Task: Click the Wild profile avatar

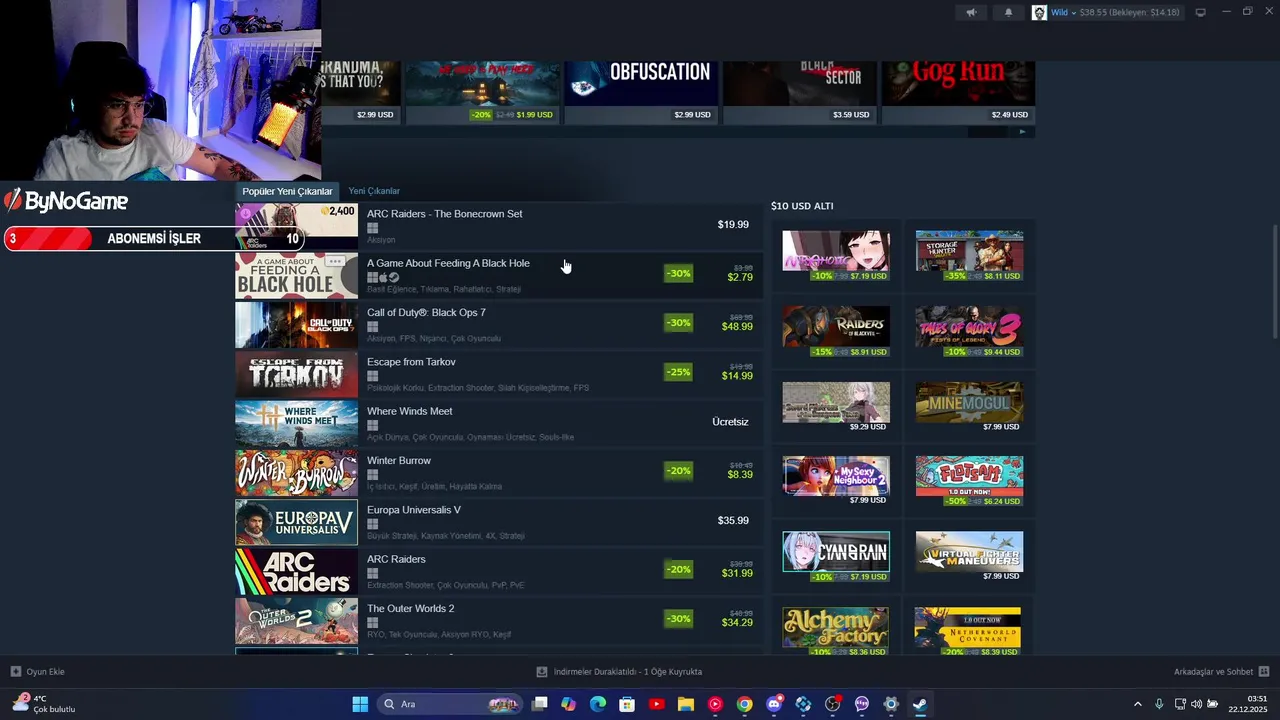Action: 1040,12
